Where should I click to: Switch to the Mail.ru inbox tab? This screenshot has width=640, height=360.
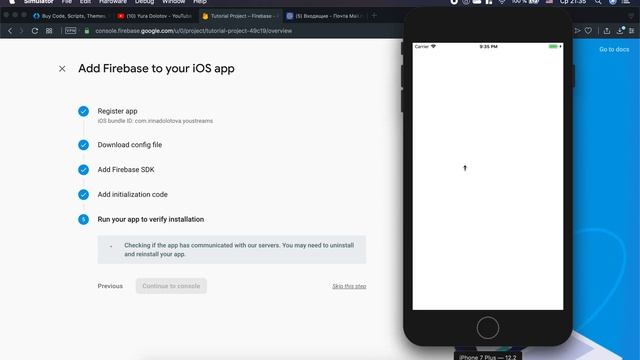pyautogui.click(x=324, y=16)
